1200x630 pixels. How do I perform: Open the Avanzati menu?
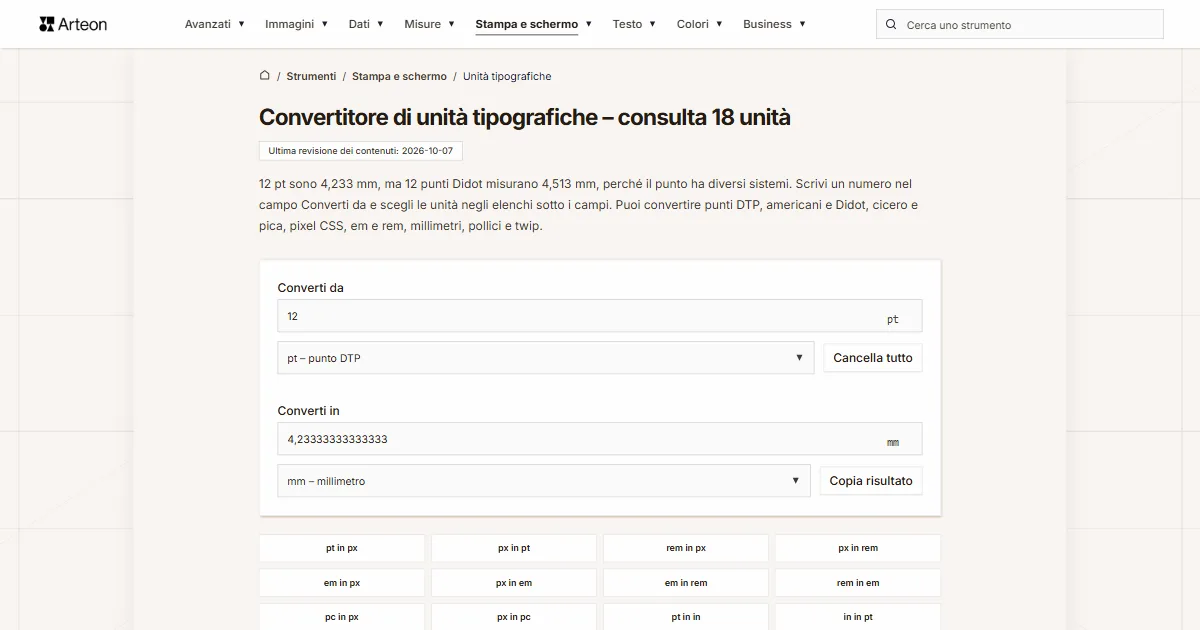tap(215, 24)
